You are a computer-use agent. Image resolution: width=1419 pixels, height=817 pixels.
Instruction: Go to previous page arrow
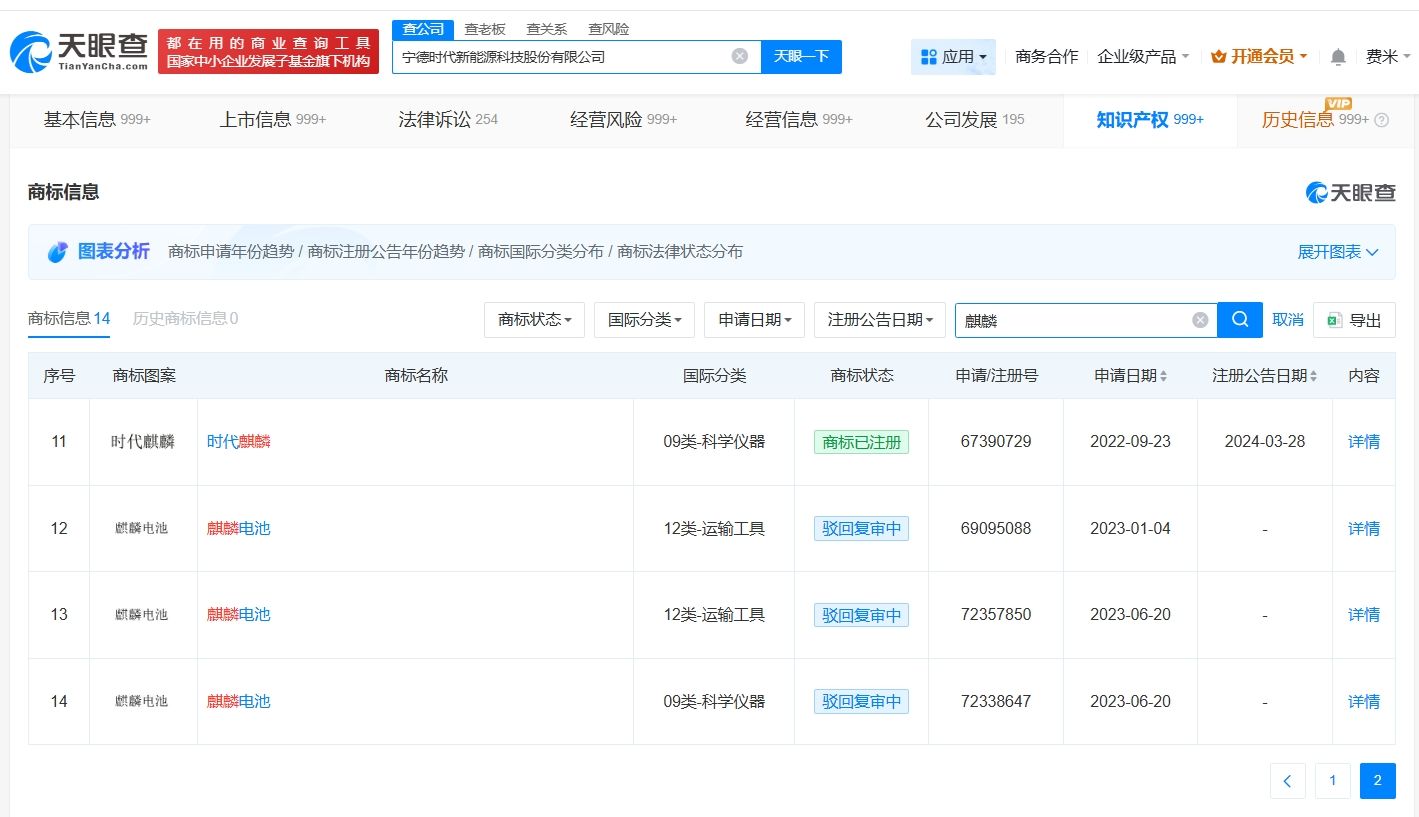pos(1288,781)
